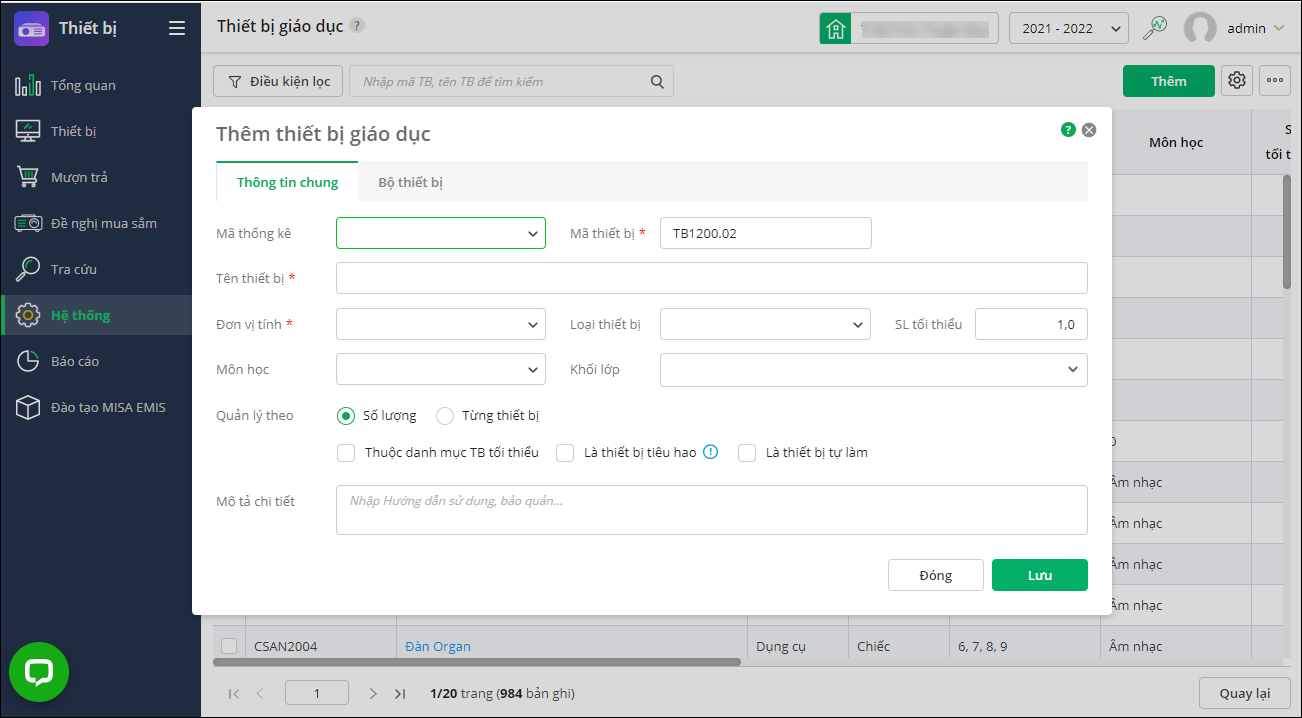Viewport: 1302px width, 718px height.
Task: Open the green chat support bubble
Action: tap(39, 672)
